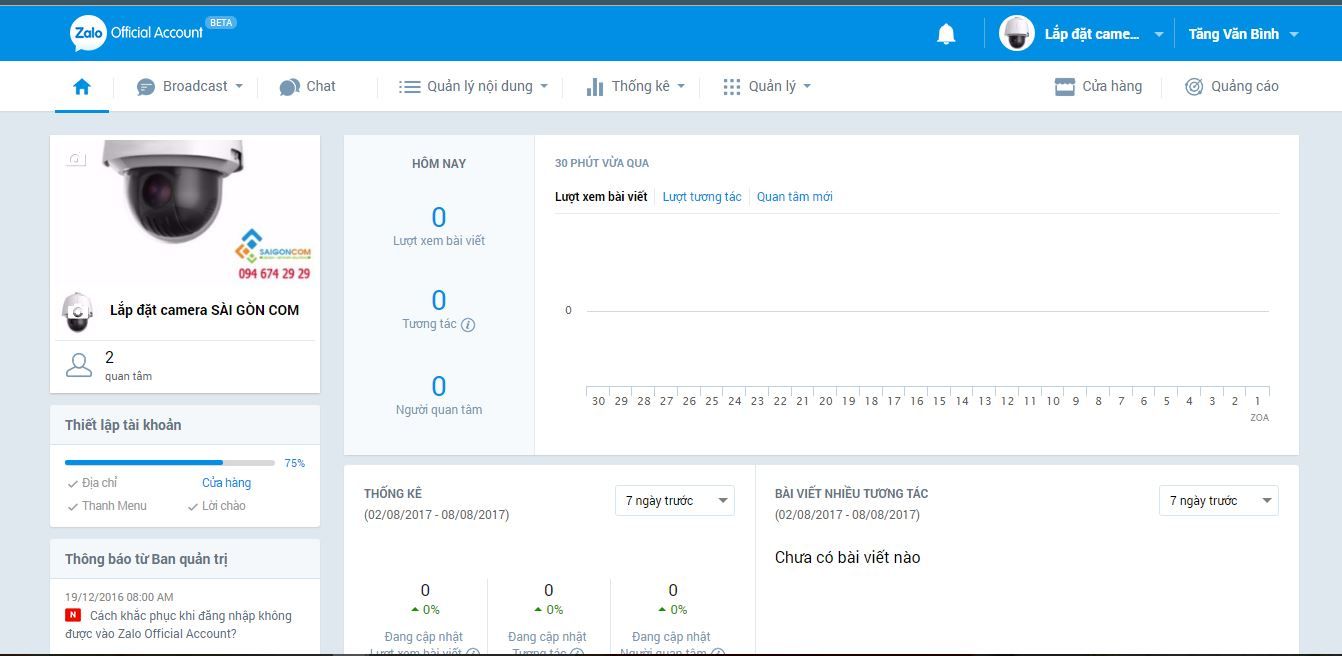The image size is (1342, 656).
Task: Click the info icon beside Tương tác
Action: (468, 325)
